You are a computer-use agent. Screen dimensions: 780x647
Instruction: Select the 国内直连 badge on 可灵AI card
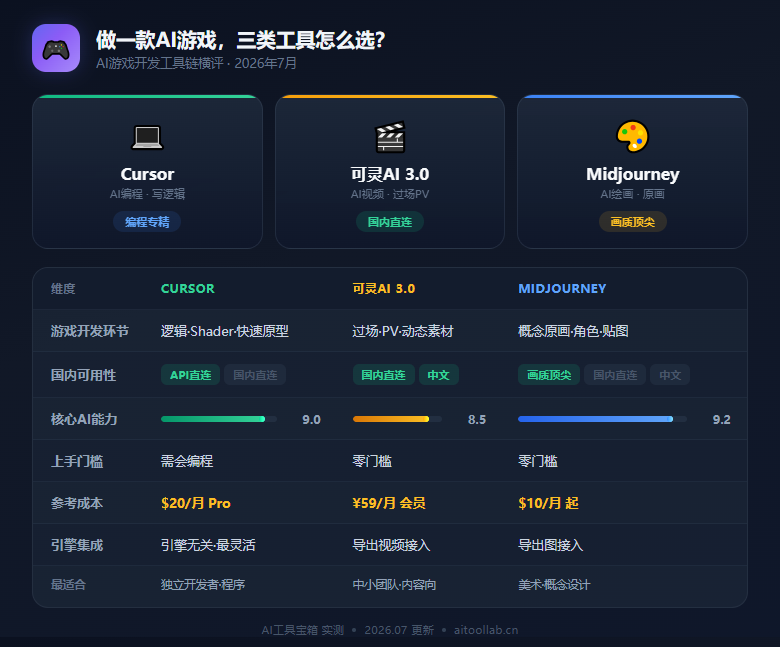click(x=390, y=222)
